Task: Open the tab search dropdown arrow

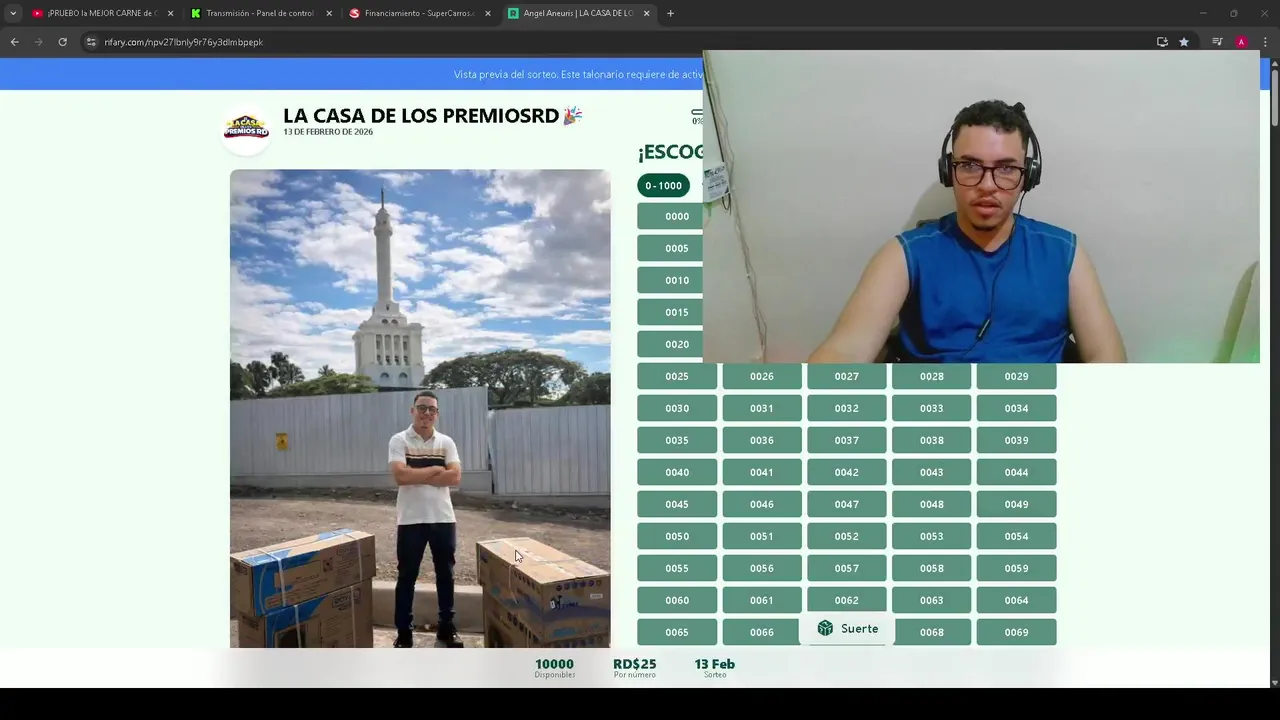Action: (13, 13)
